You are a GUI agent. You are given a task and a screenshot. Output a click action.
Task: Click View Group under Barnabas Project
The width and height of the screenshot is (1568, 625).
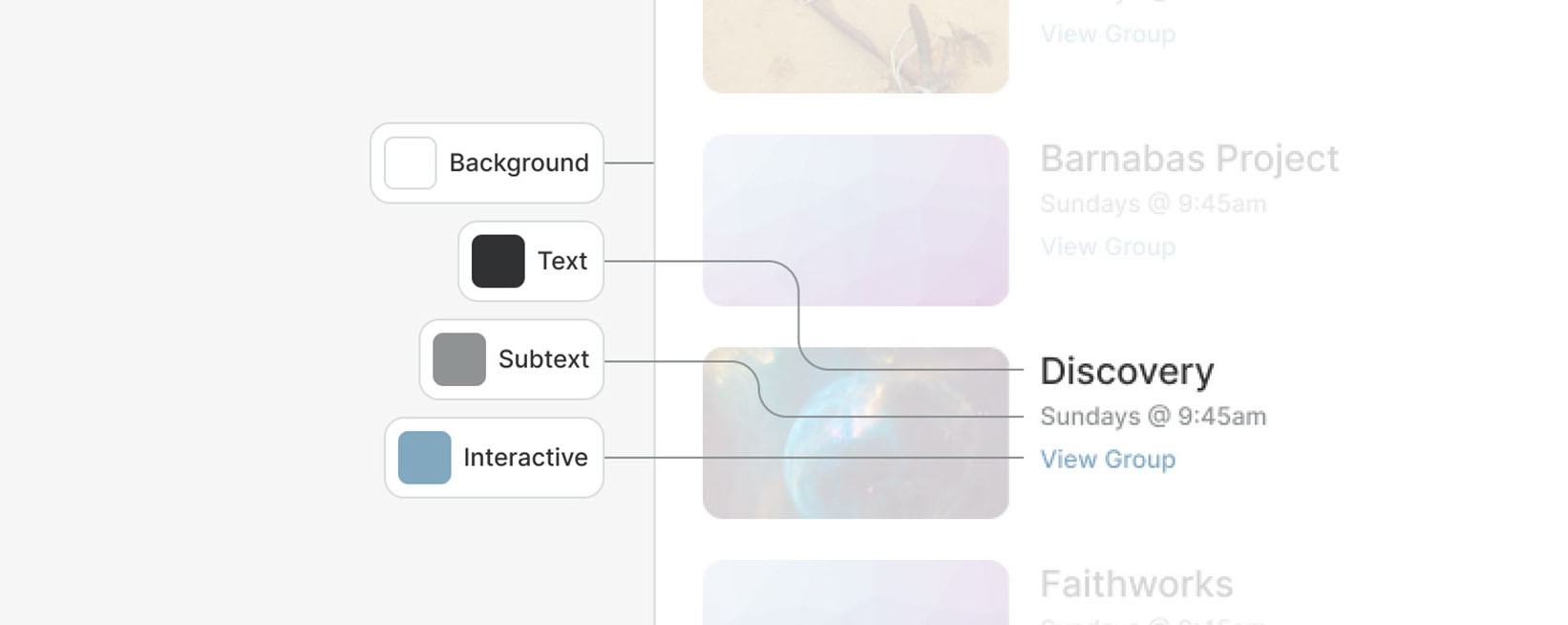(x=1108, y=247)
